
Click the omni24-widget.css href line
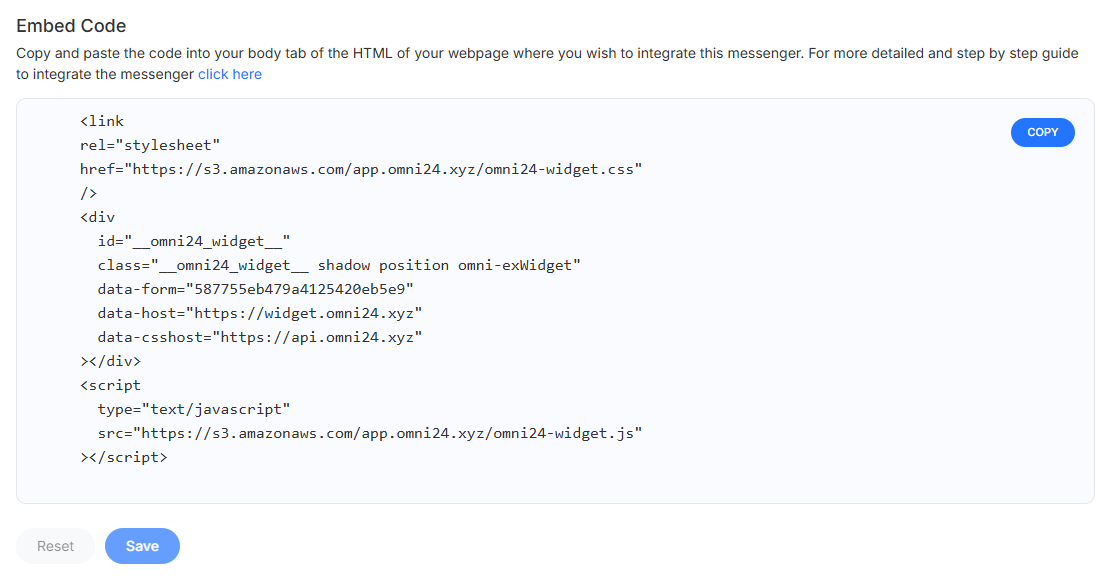(361, 169)
